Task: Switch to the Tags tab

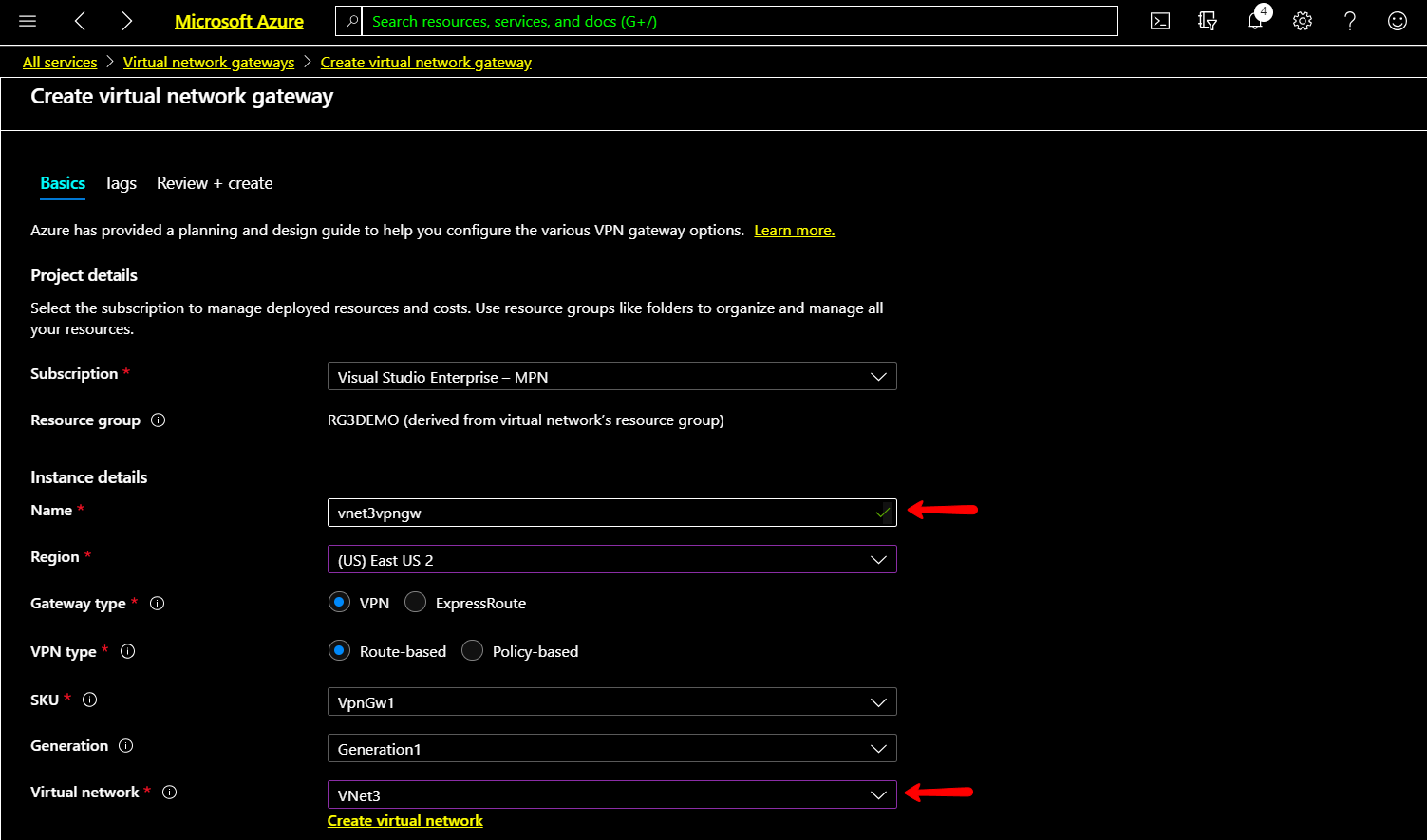Action: click(x=121, y=183)
